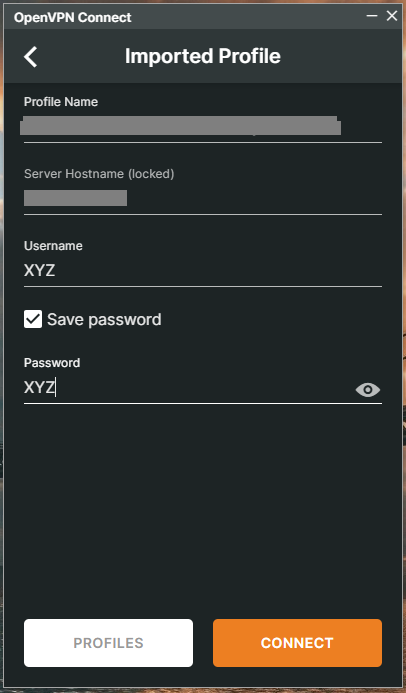Click the Username label
Image resolution: width=406 pixels, height=693 pixels.
(53, 246)
